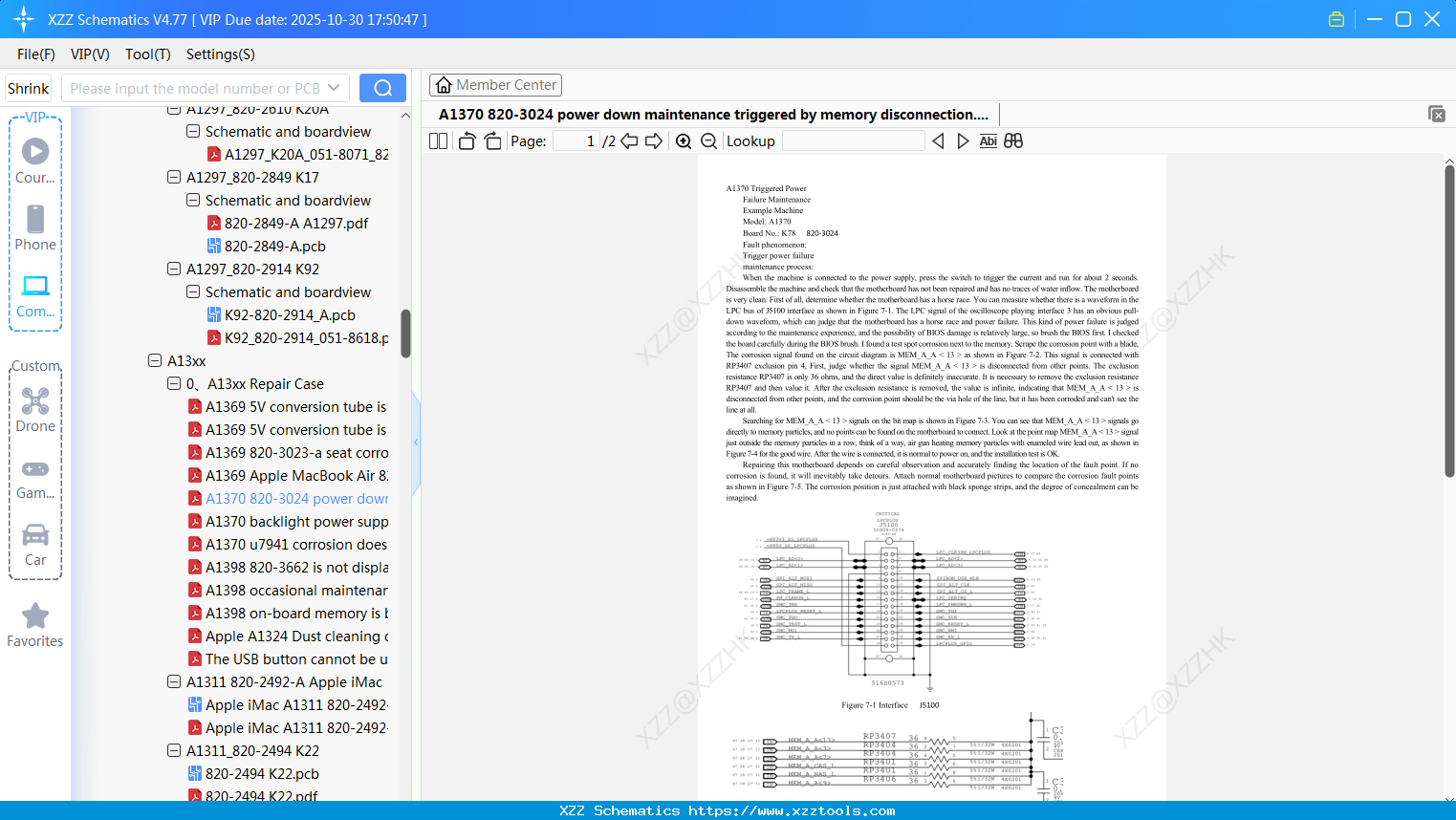Open the Settings(S) menu

coord(221,54)
